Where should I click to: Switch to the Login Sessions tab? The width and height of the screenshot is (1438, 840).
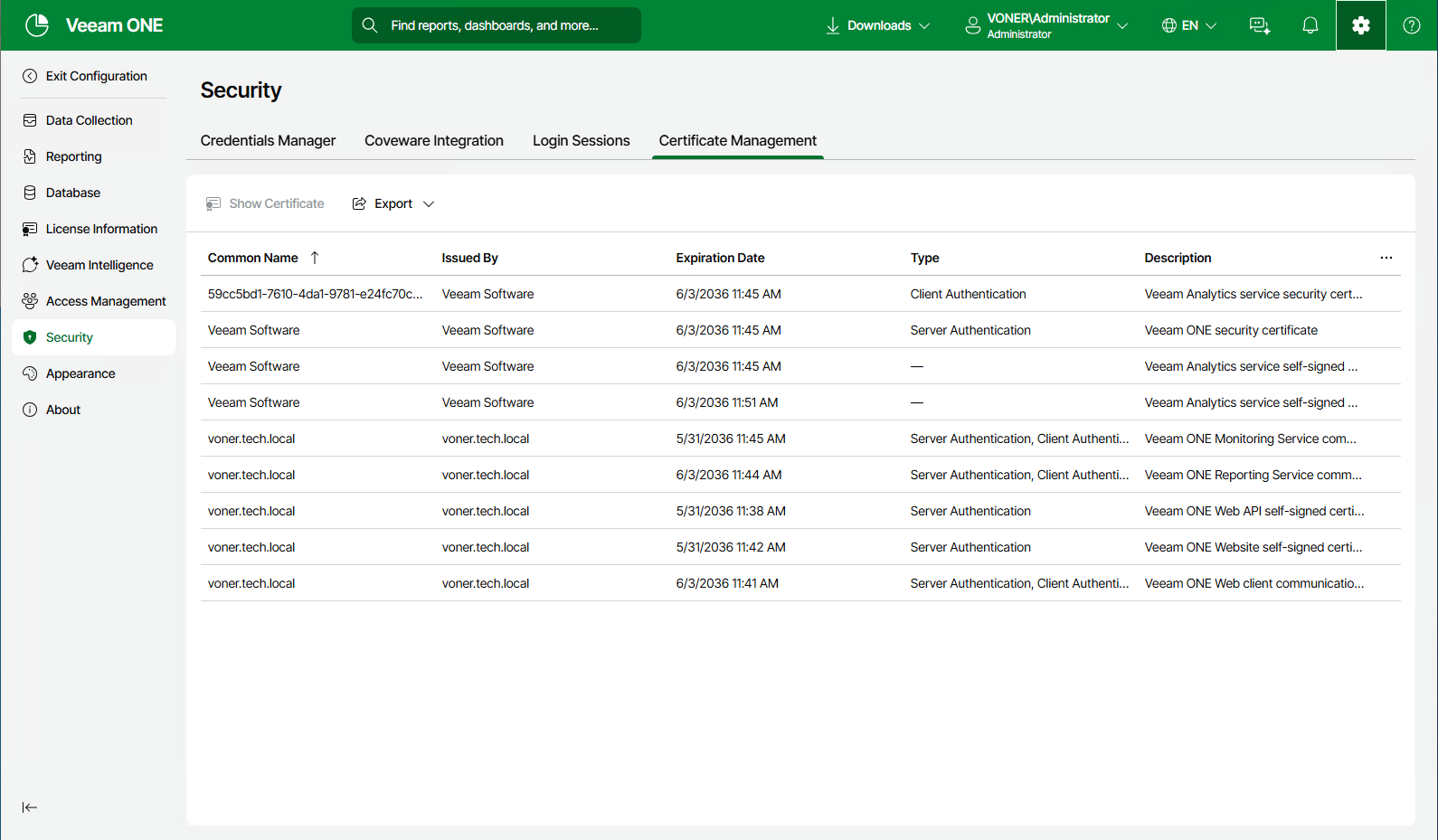582,141
